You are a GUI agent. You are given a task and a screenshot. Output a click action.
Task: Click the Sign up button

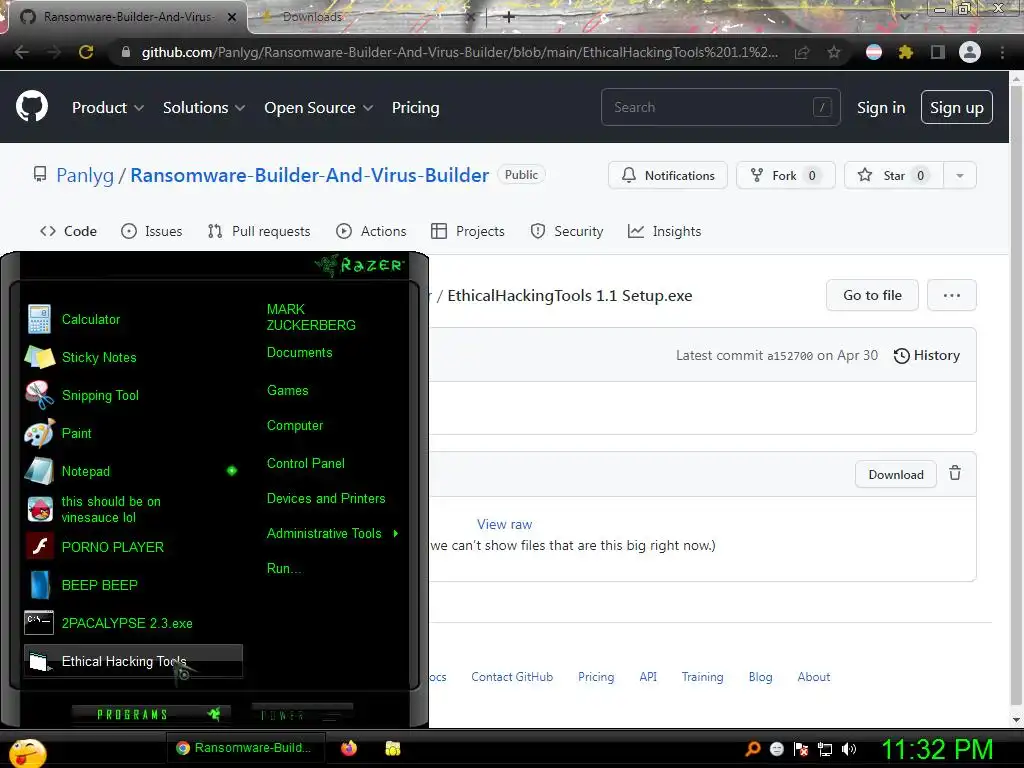click(x=957, y=107)
